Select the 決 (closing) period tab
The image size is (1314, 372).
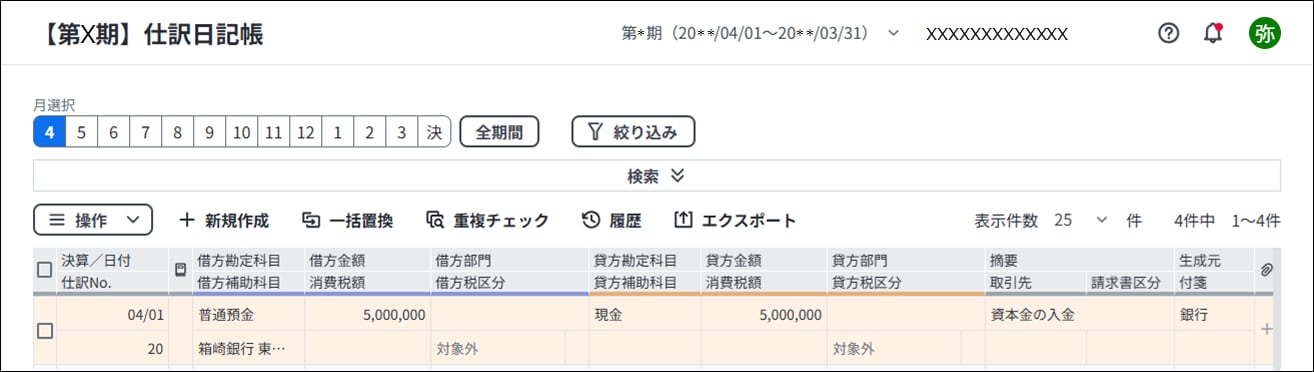coord(434,131)
